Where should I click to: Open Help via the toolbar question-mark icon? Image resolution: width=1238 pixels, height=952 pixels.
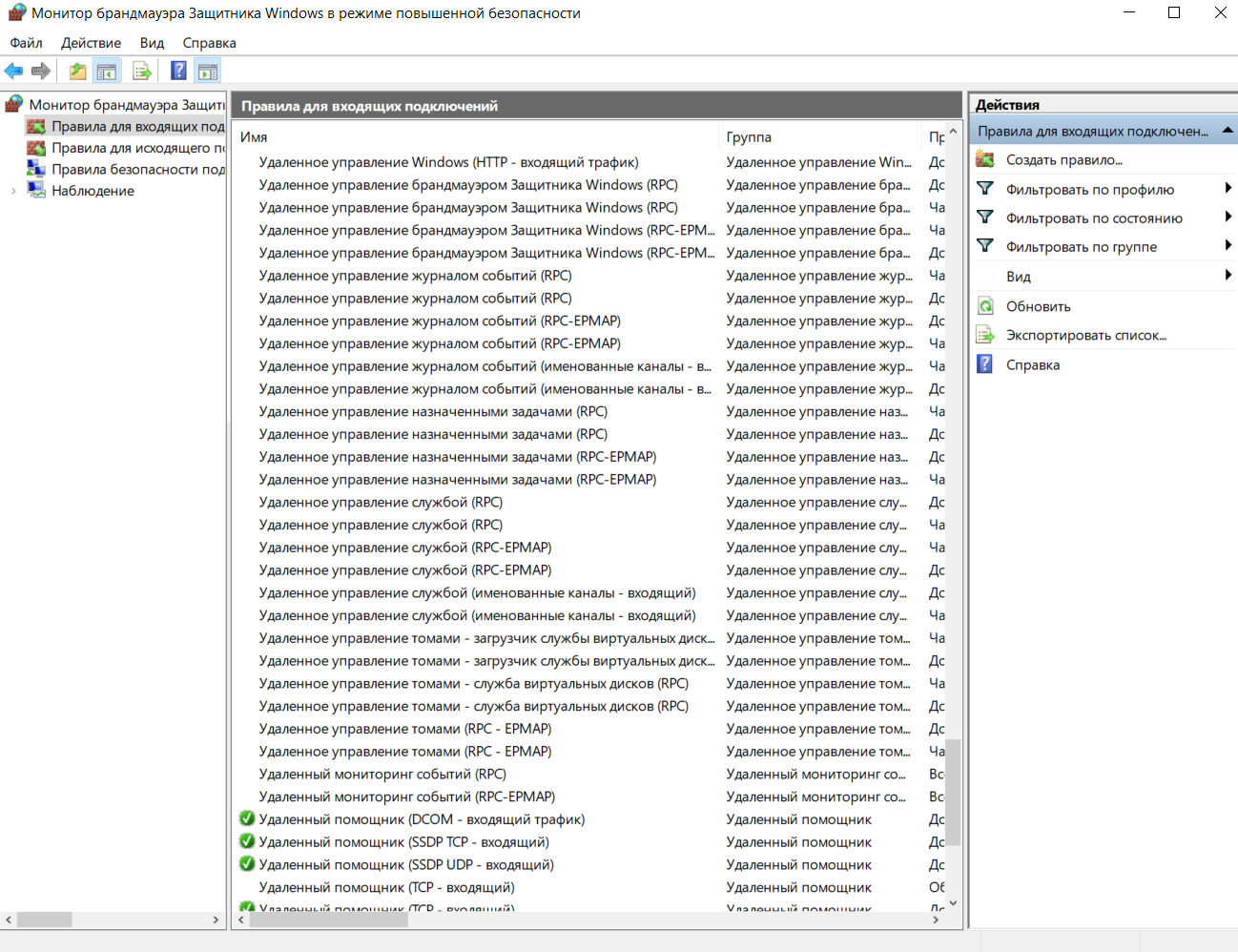(x=178, y=71)
